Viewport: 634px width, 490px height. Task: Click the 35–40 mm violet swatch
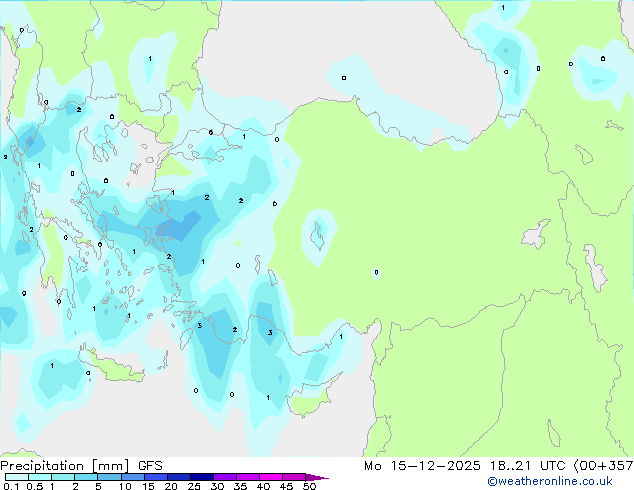pos(247,477)
